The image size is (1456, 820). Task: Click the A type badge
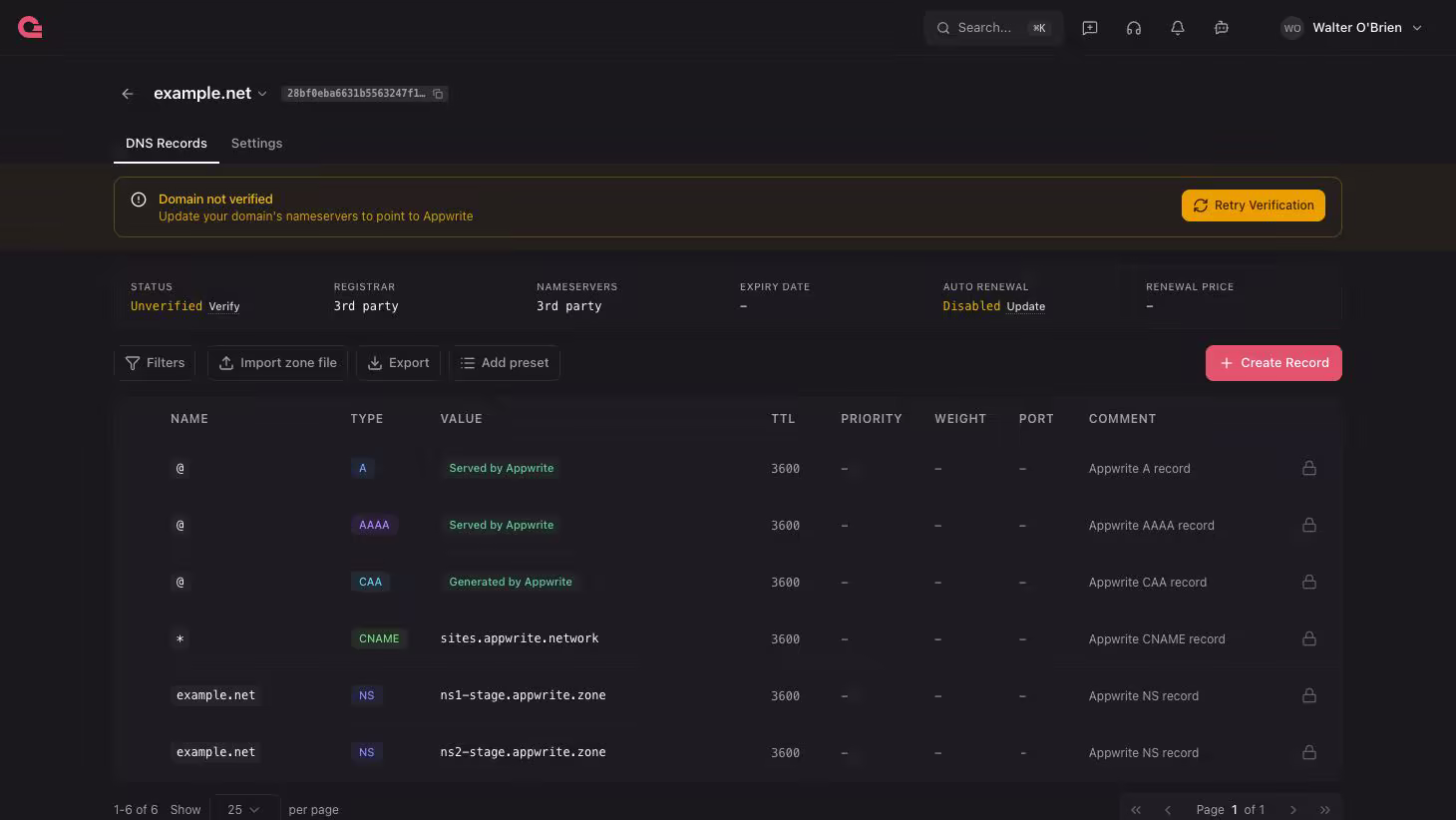click(363, 468)
